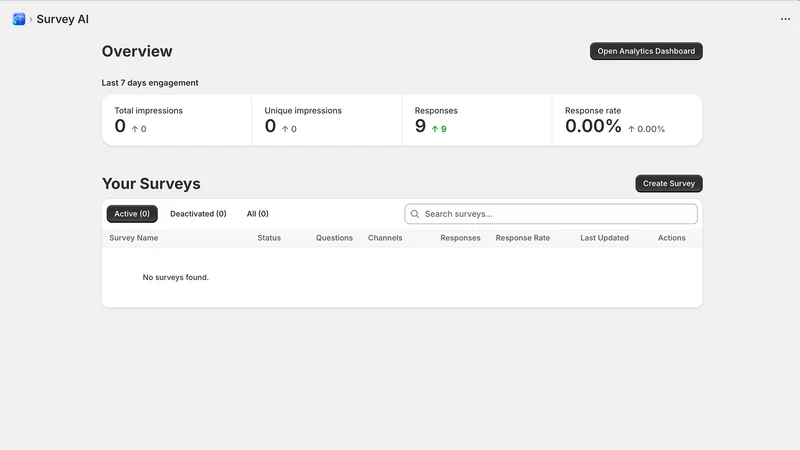Click the green up-arrow 9 change indicator
Image resolution: width=800 pixels, height=450 pixels.
coord(439,129)
